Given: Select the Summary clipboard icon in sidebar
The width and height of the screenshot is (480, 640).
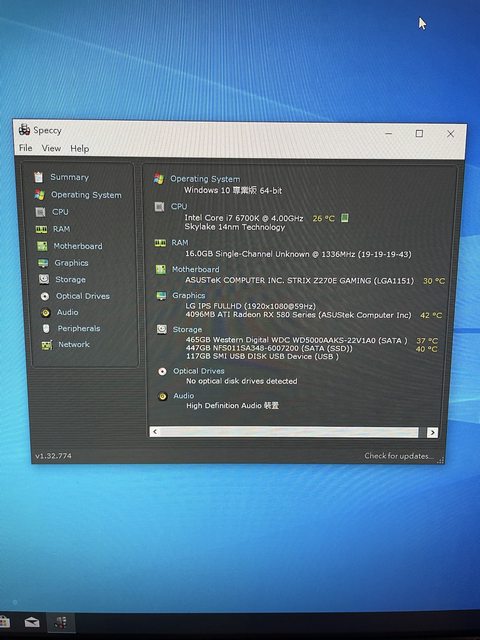Looking at the screenshot, I should (x=39, y=177).
